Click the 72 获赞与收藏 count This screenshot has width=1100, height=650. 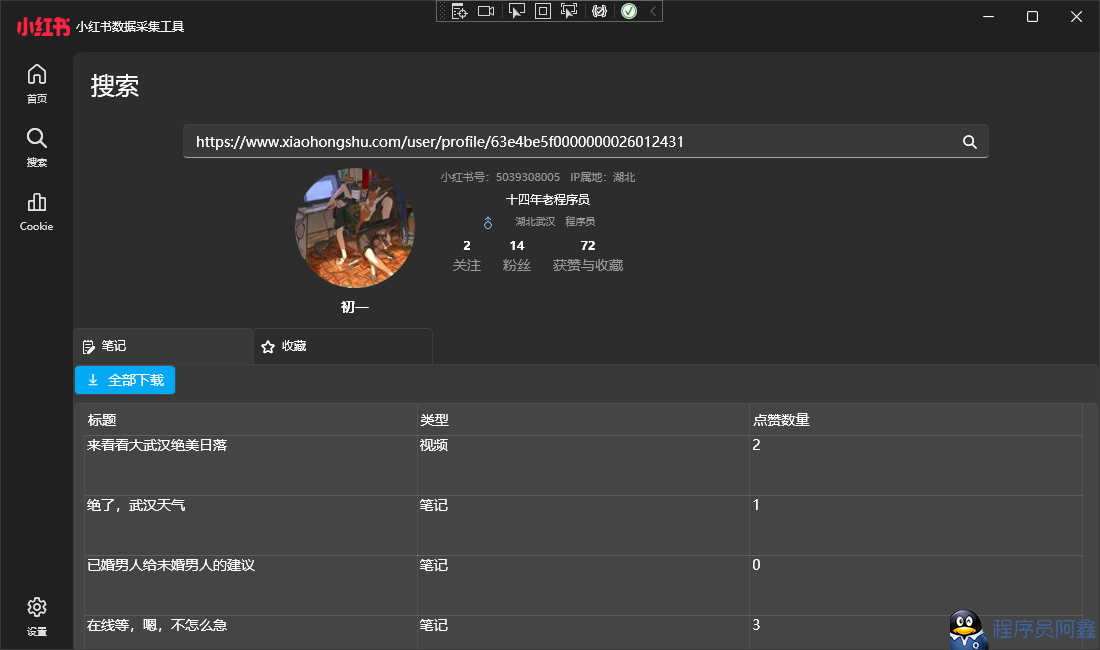(x=588, y=255)
